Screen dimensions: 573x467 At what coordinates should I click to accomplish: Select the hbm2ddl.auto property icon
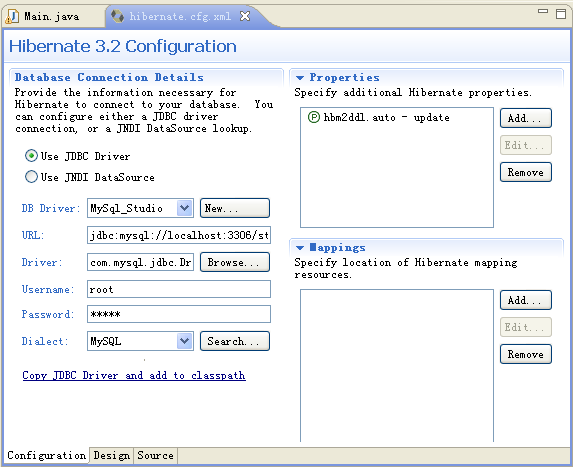pyautogui.click(x=314, y=117)
